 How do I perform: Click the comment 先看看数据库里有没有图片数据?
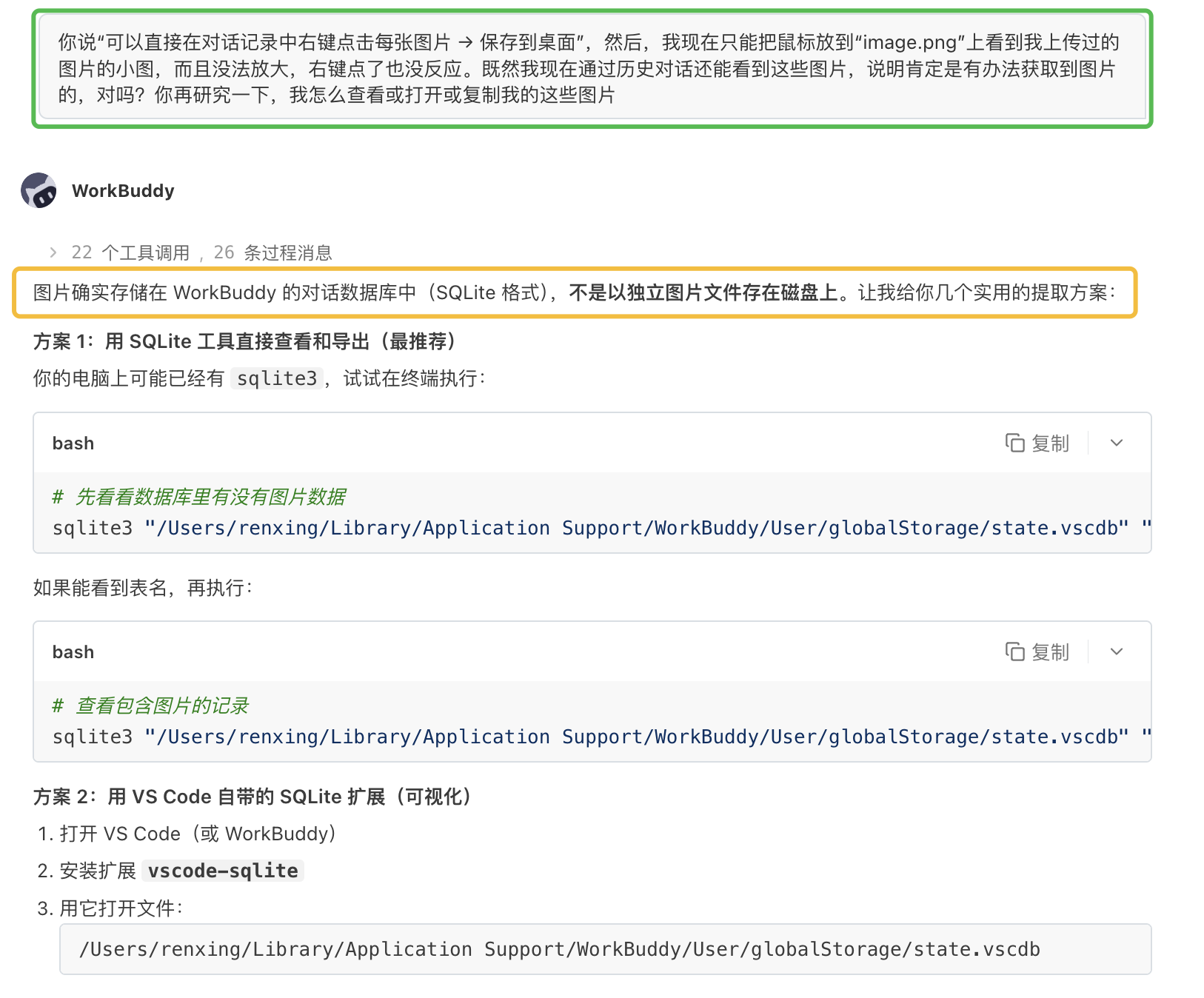tap(199, 497)
